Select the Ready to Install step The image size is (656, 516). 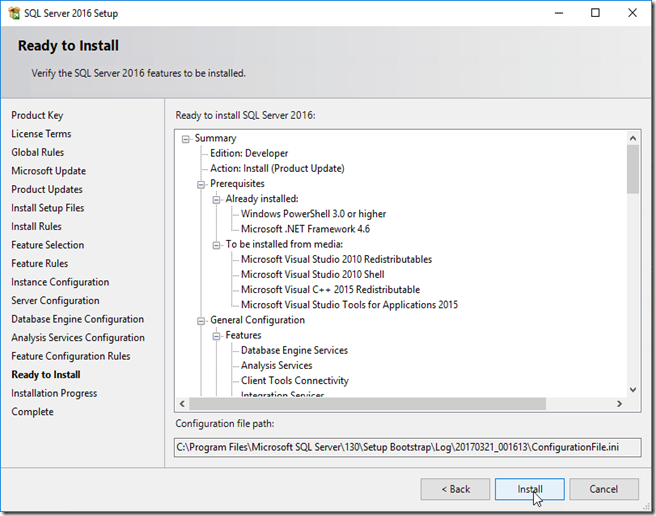(x=46, y=375)
